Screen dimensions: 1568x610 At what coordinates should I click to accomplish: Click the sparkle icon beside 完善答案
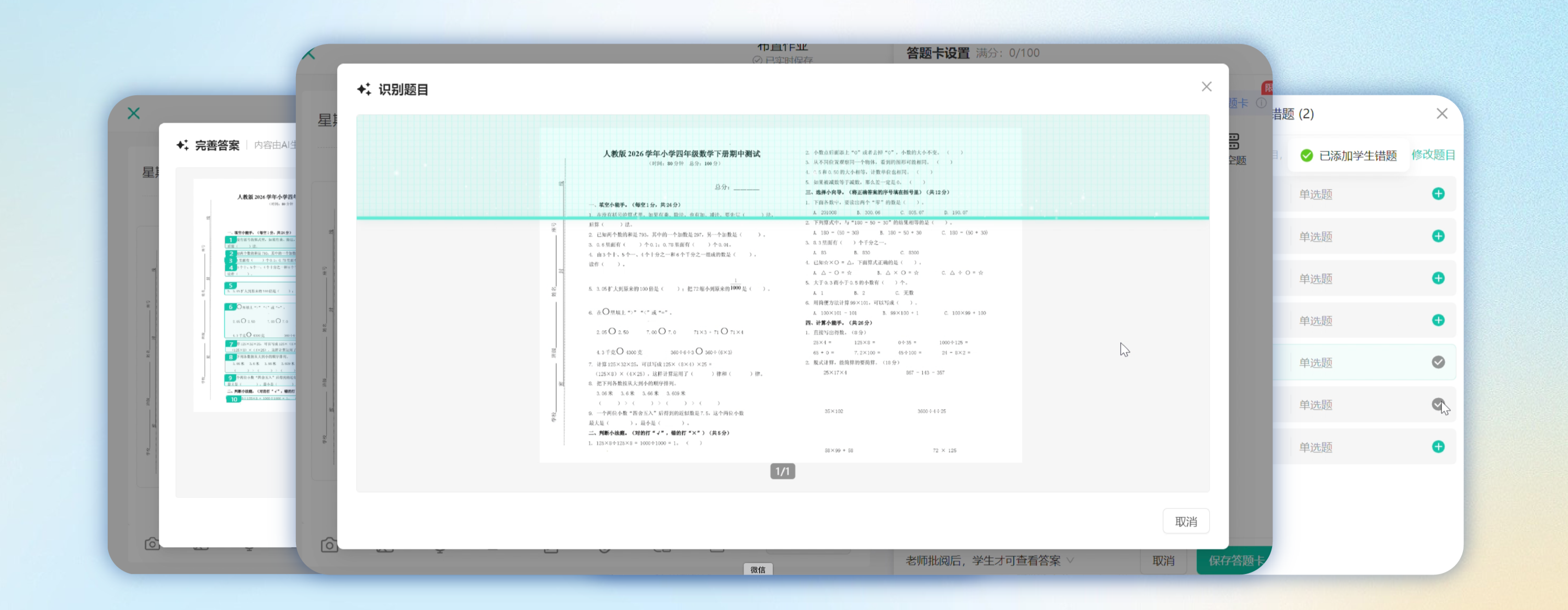[182, 145]
